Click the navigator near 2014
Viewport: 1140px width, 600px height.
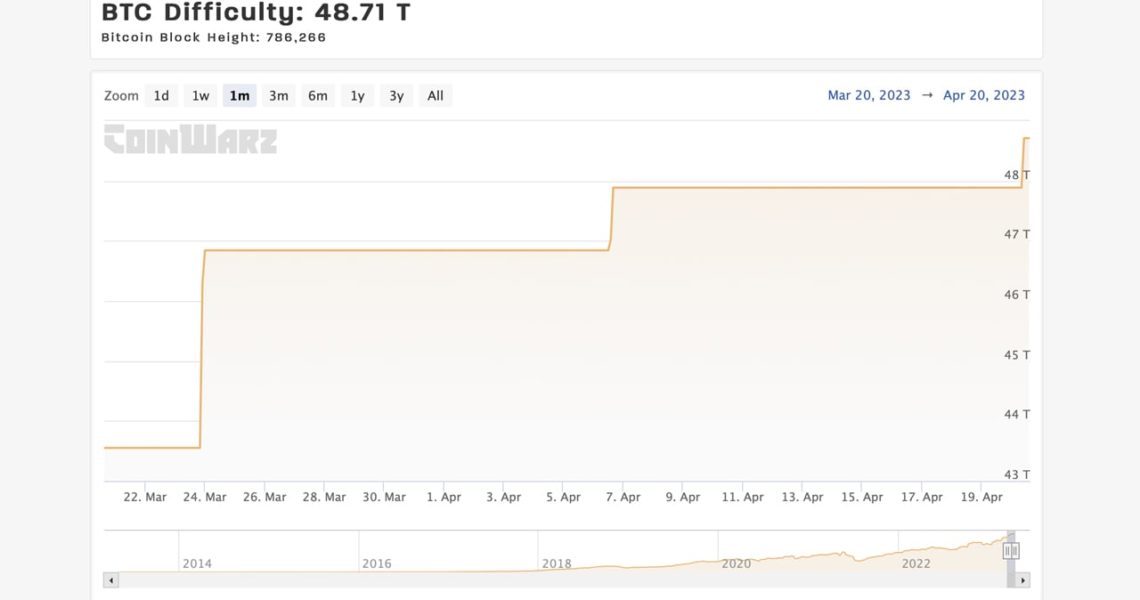click(x=197, y=558)
